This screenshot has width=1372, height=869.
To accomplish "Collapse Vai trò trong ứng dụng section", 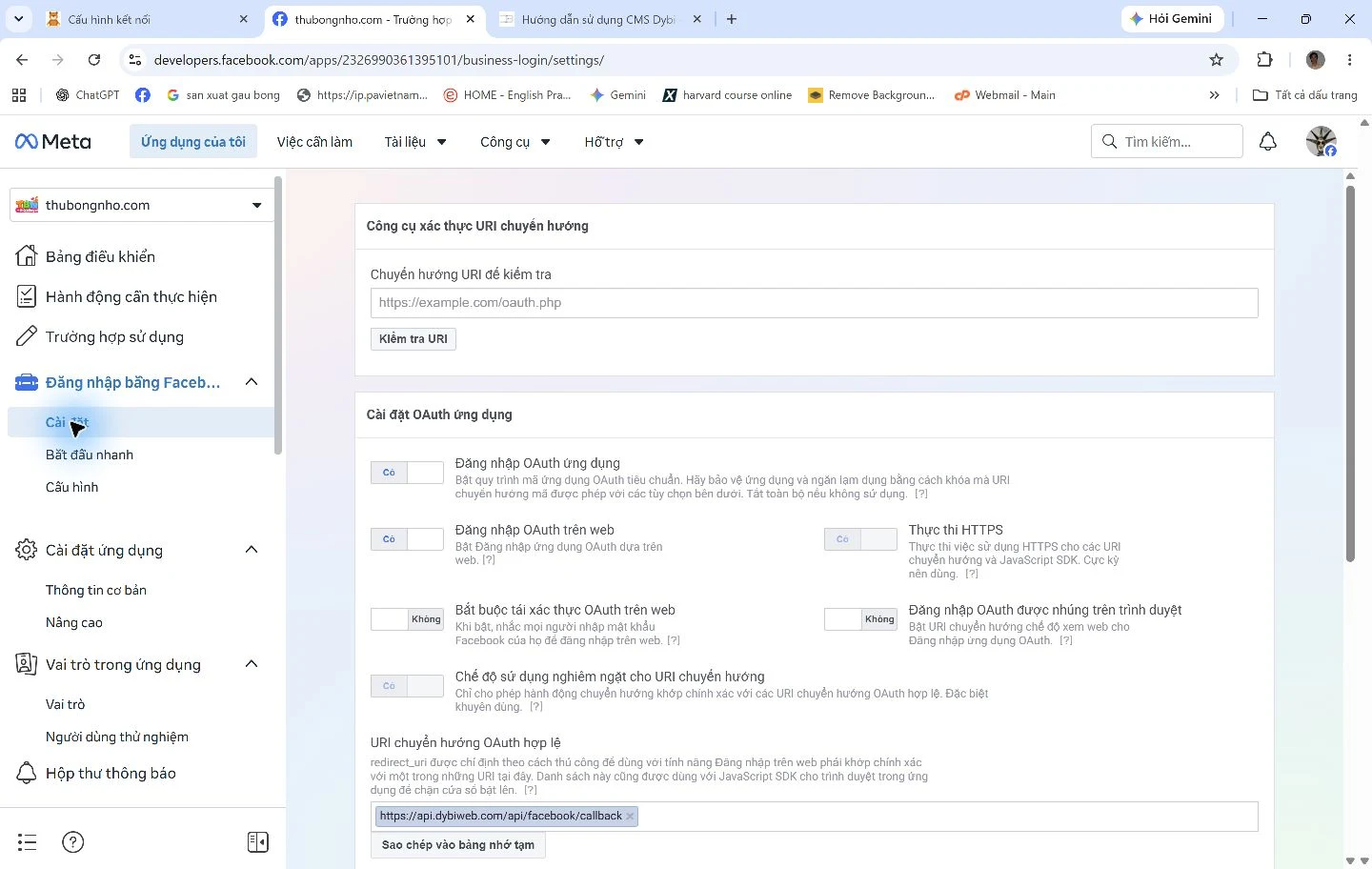I will point(252,664).
